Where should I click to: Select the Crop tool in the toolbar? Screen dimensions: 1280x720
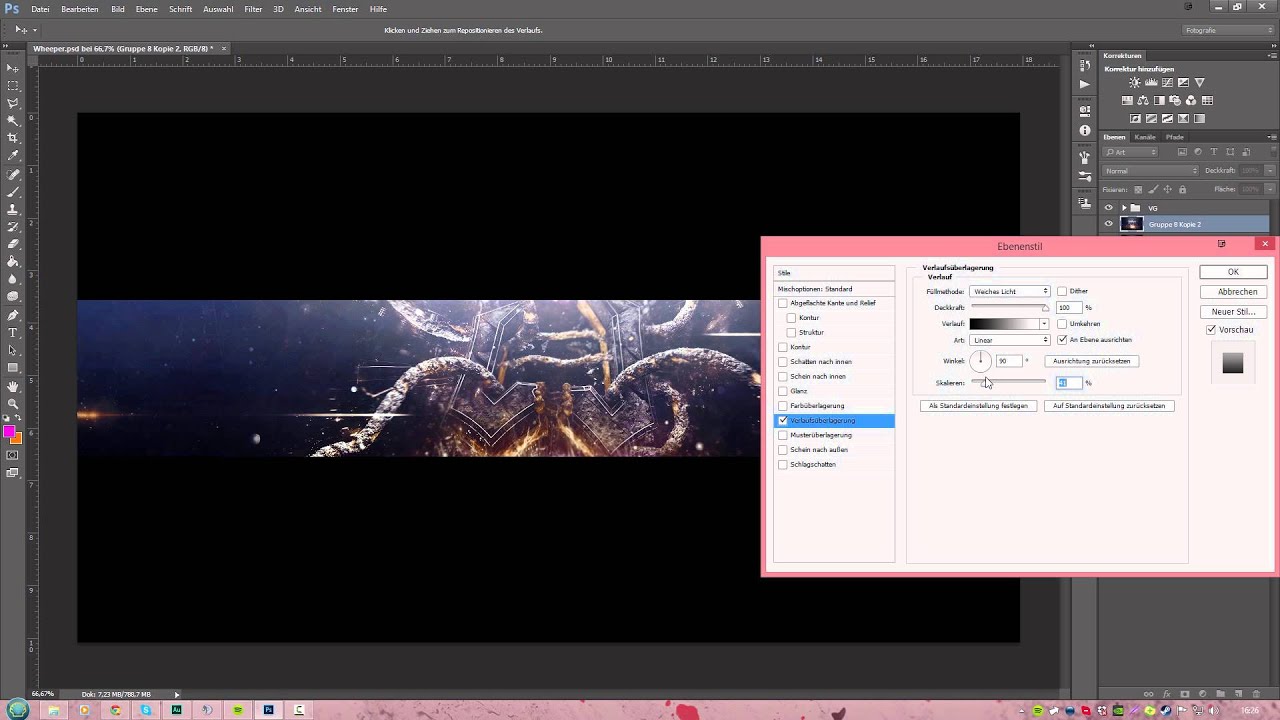[13, 138]
